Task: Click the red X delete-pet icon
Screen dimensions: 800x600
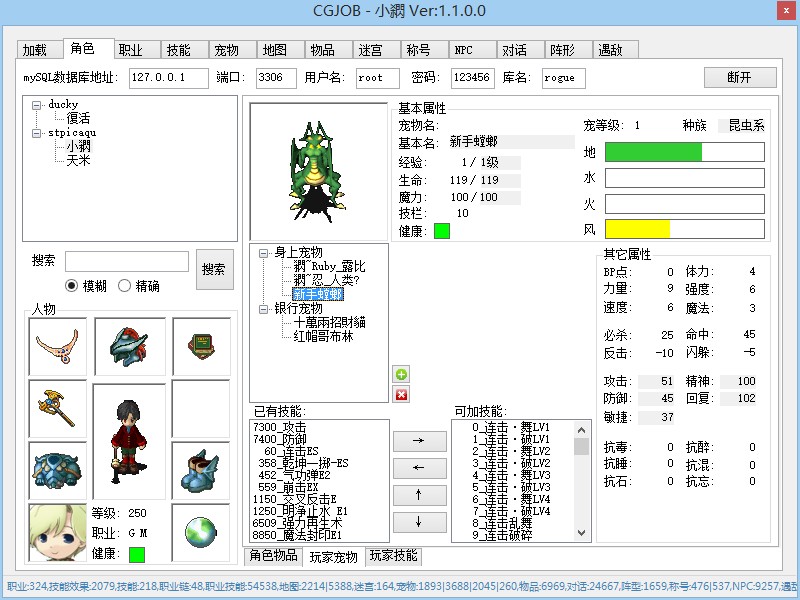Action: point(402,395)
